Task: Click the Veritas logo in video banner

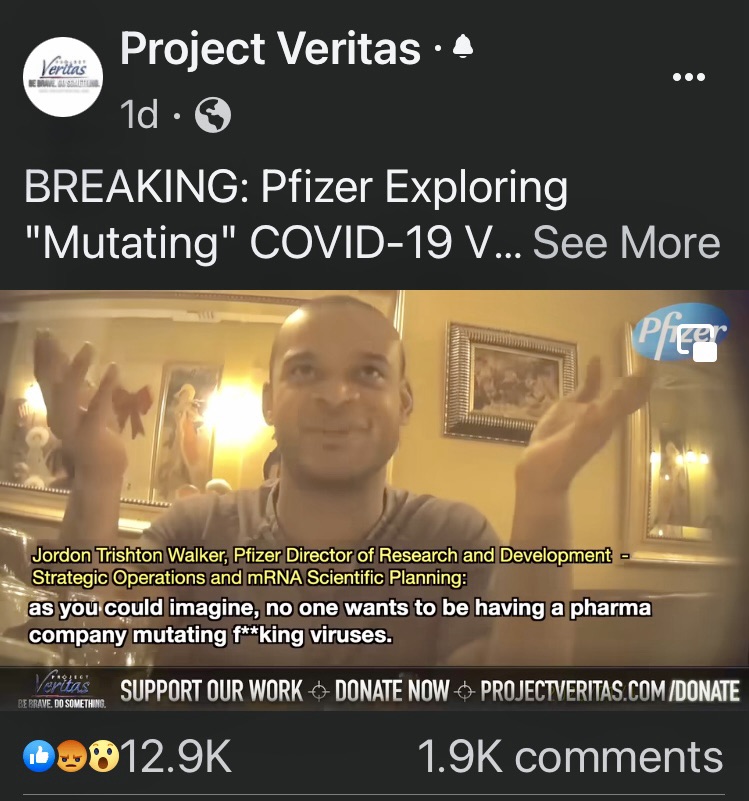Action: [x=62, y=689]
